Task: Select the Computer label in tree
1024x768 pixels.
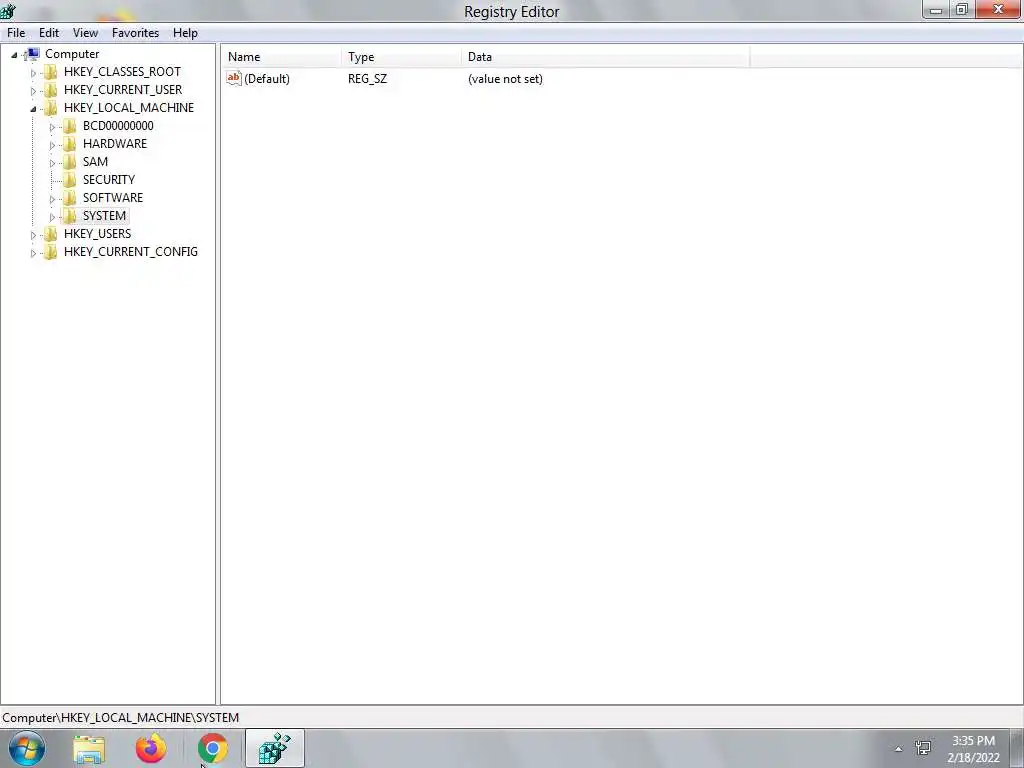Action: coord(72,54)
